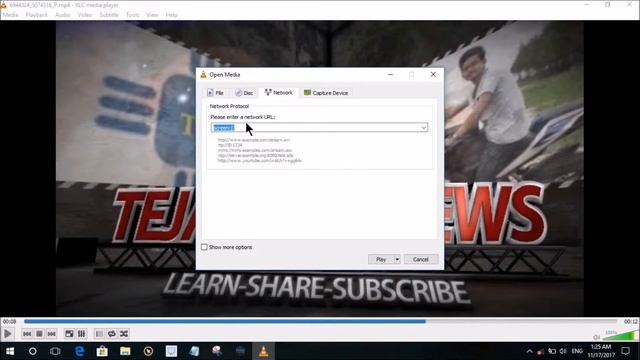Image resolution: width=640 pixels, height=360 pixels.
Task: Switch to Disc tab in Open Media
Action: click(244, 93)
